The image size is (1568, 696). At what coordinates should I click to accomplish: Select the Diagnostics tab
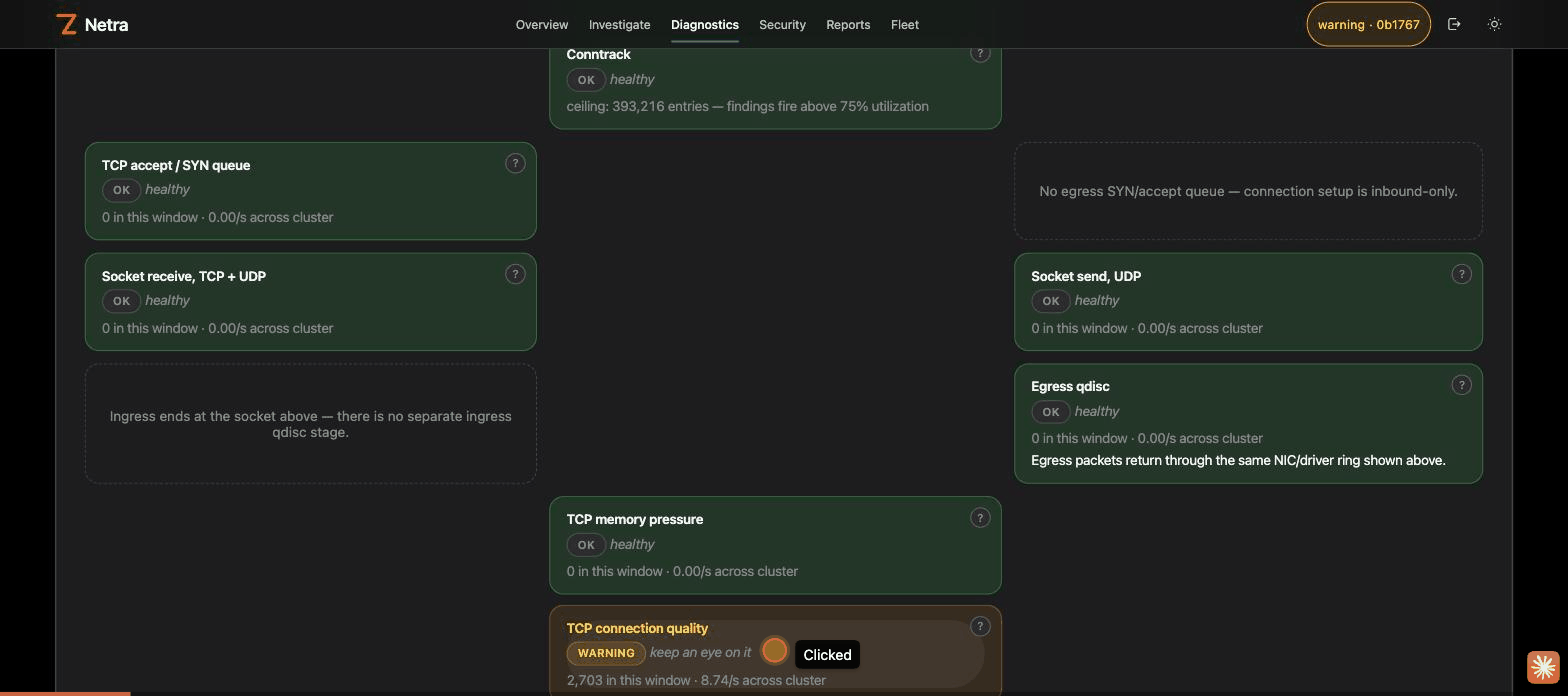point(705,24)
